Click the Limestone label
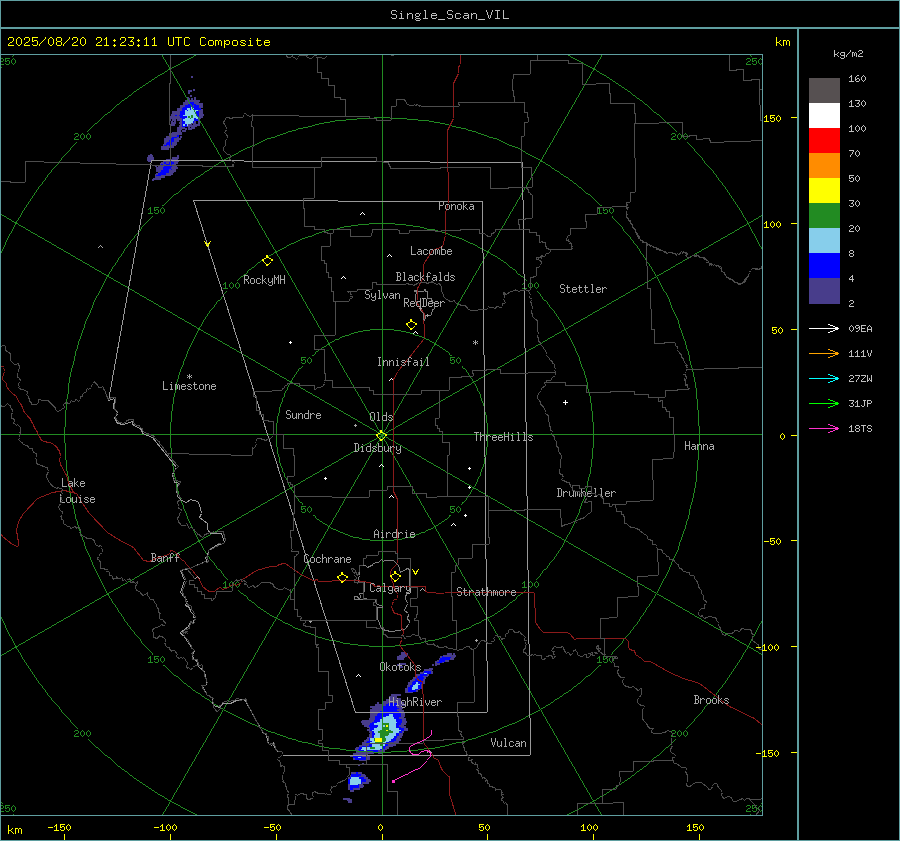Image resolution: width=900 pixels, height=841 pixels. 189,386
